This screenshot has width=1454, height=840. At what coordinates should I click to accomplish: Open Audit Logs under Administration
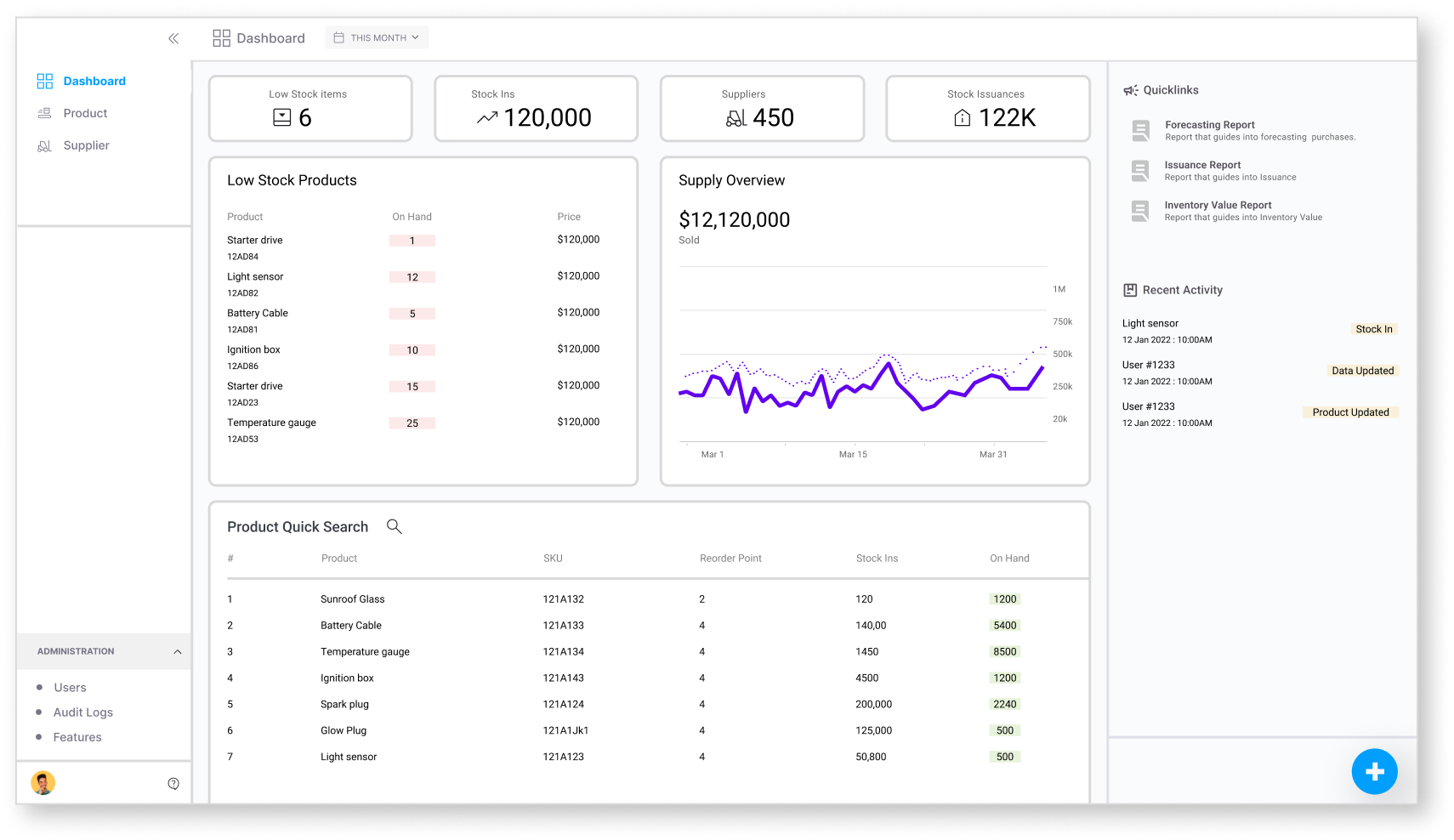[82, 712]
